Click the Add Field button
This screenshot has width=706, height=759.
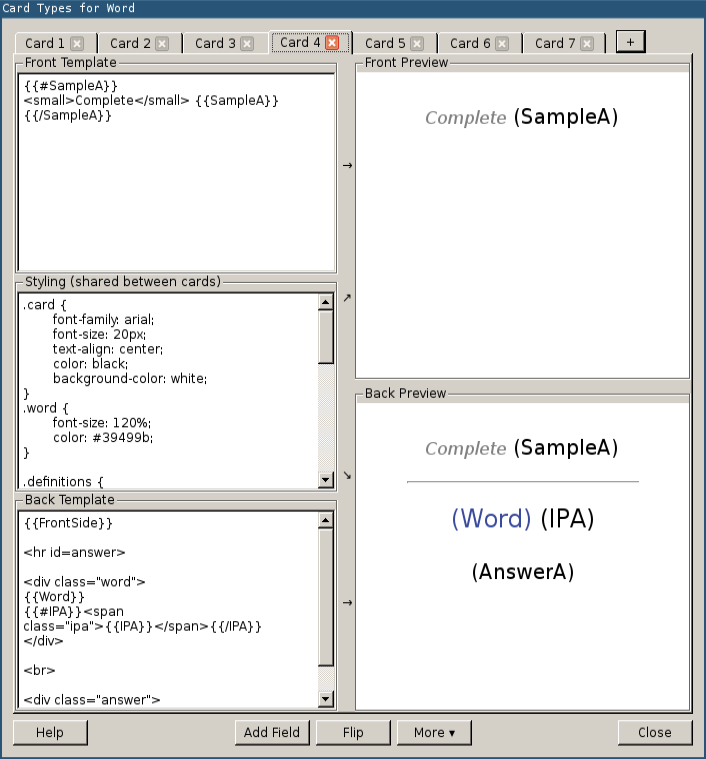point(272,733)
